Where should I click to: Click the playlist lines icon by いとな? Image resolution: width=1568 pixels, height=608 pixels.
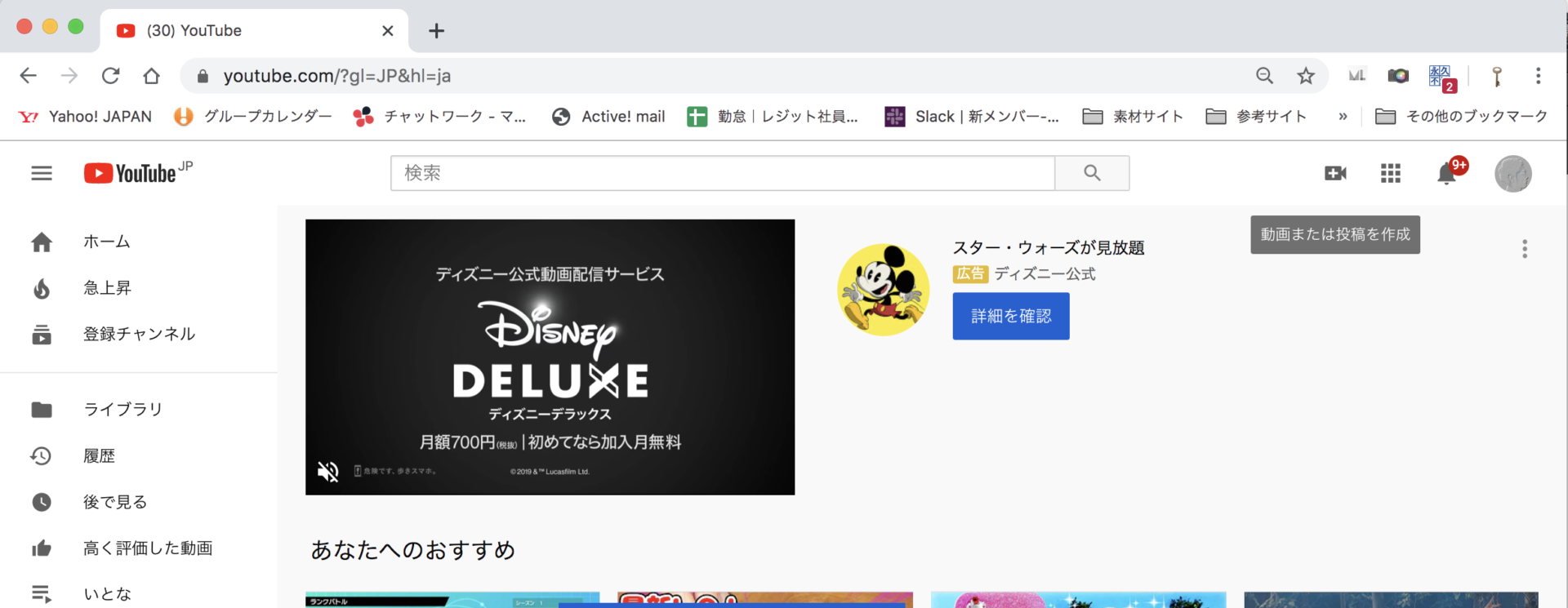[42, 594]
